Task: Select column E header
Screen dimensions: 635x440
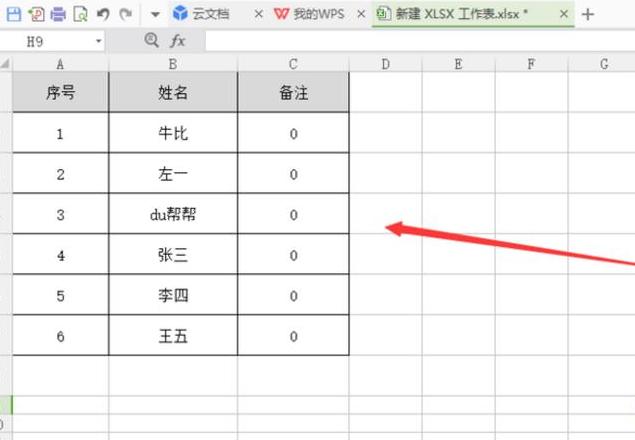Action: (x=458, y=64)
